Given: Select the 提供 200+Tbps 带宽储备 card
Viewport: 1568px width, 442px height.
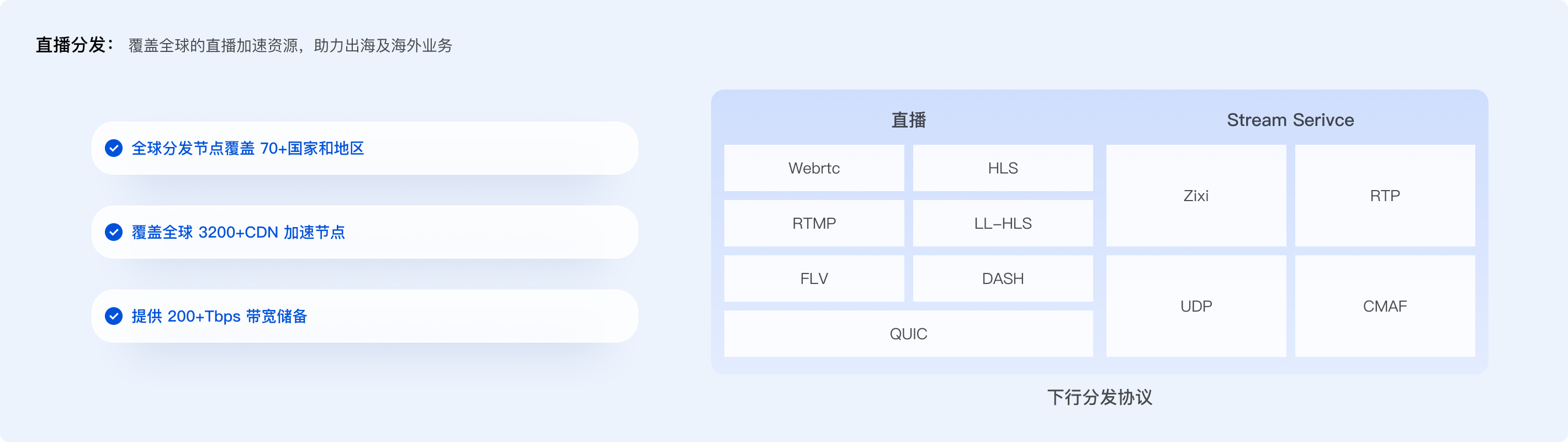Looking at the screenshot, I should [x=364, y=316].
